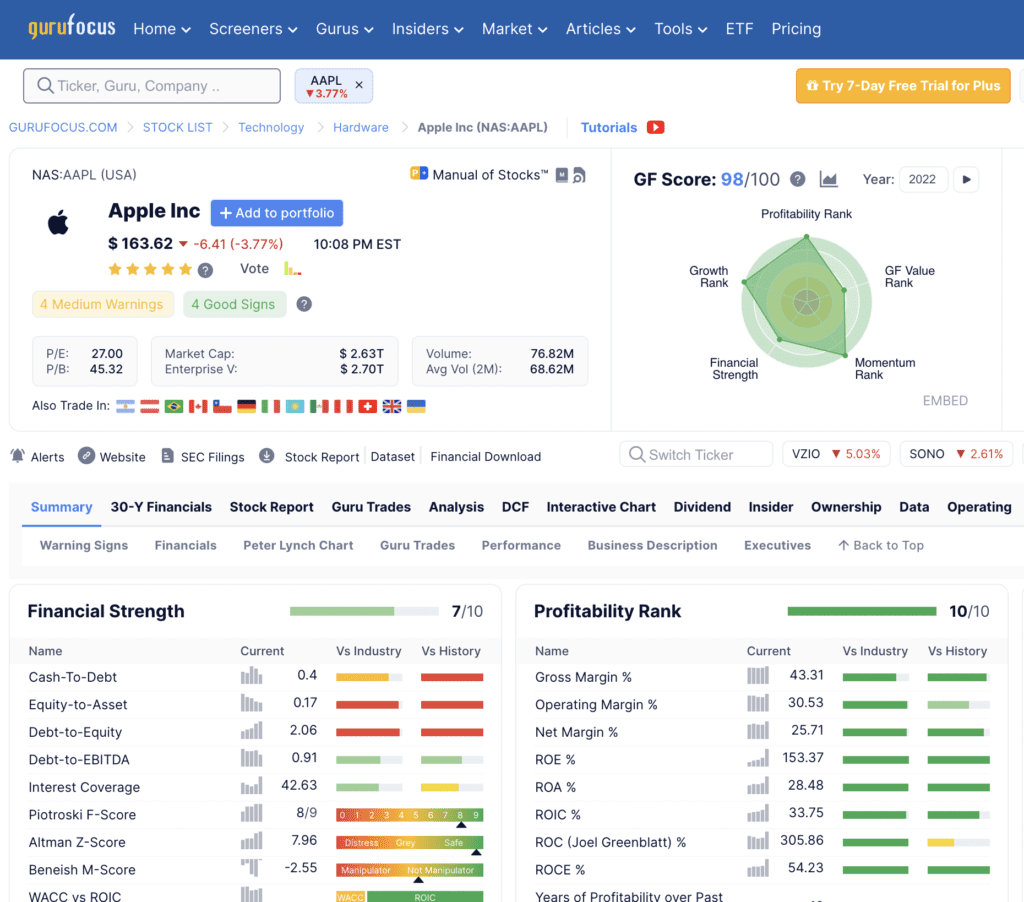The height and width of the screenshot is (902, 1024).
Task: Open the Financial Download link
Action: [x=485, y=457]
